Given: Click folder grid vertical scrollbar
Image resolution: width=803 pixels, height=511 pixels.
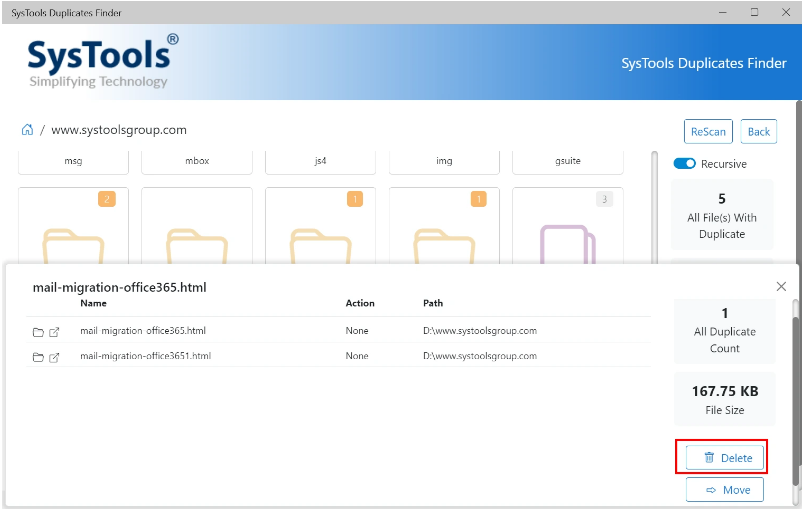Looking at the screenshot, I should 654,207.
